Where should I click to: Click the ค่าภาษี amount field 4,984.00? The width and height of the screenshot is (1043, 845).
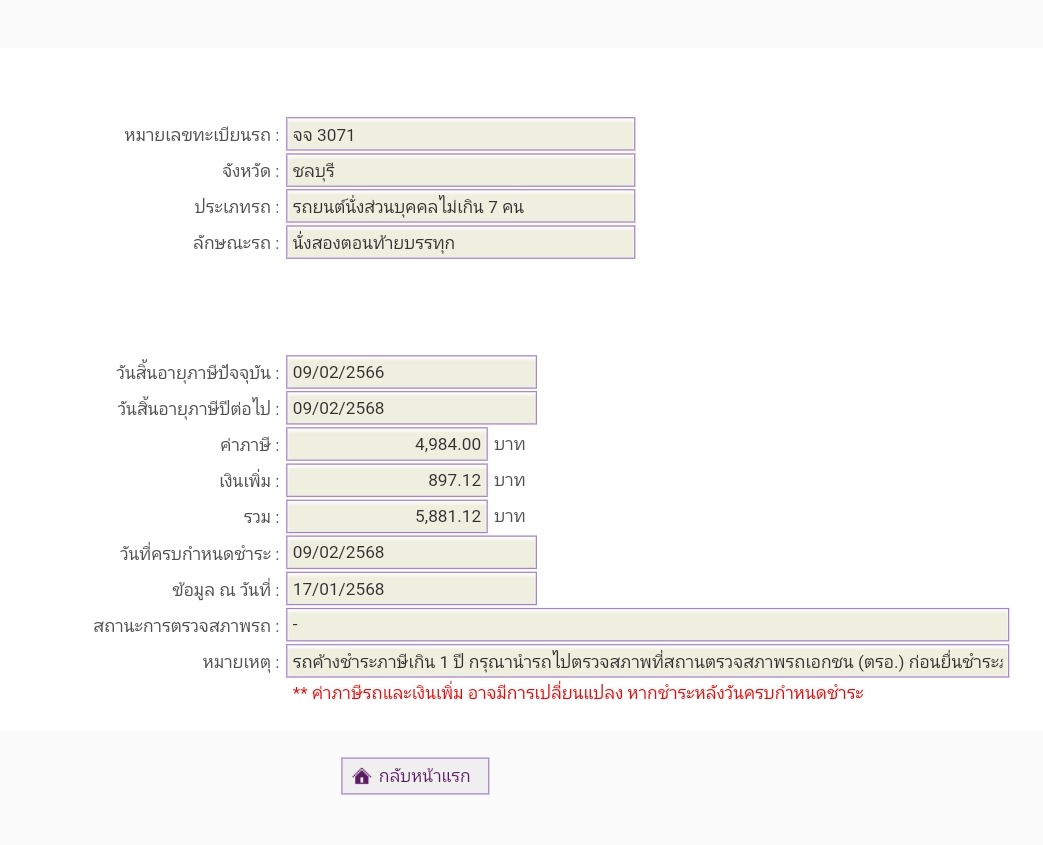(x=386, y=444)
